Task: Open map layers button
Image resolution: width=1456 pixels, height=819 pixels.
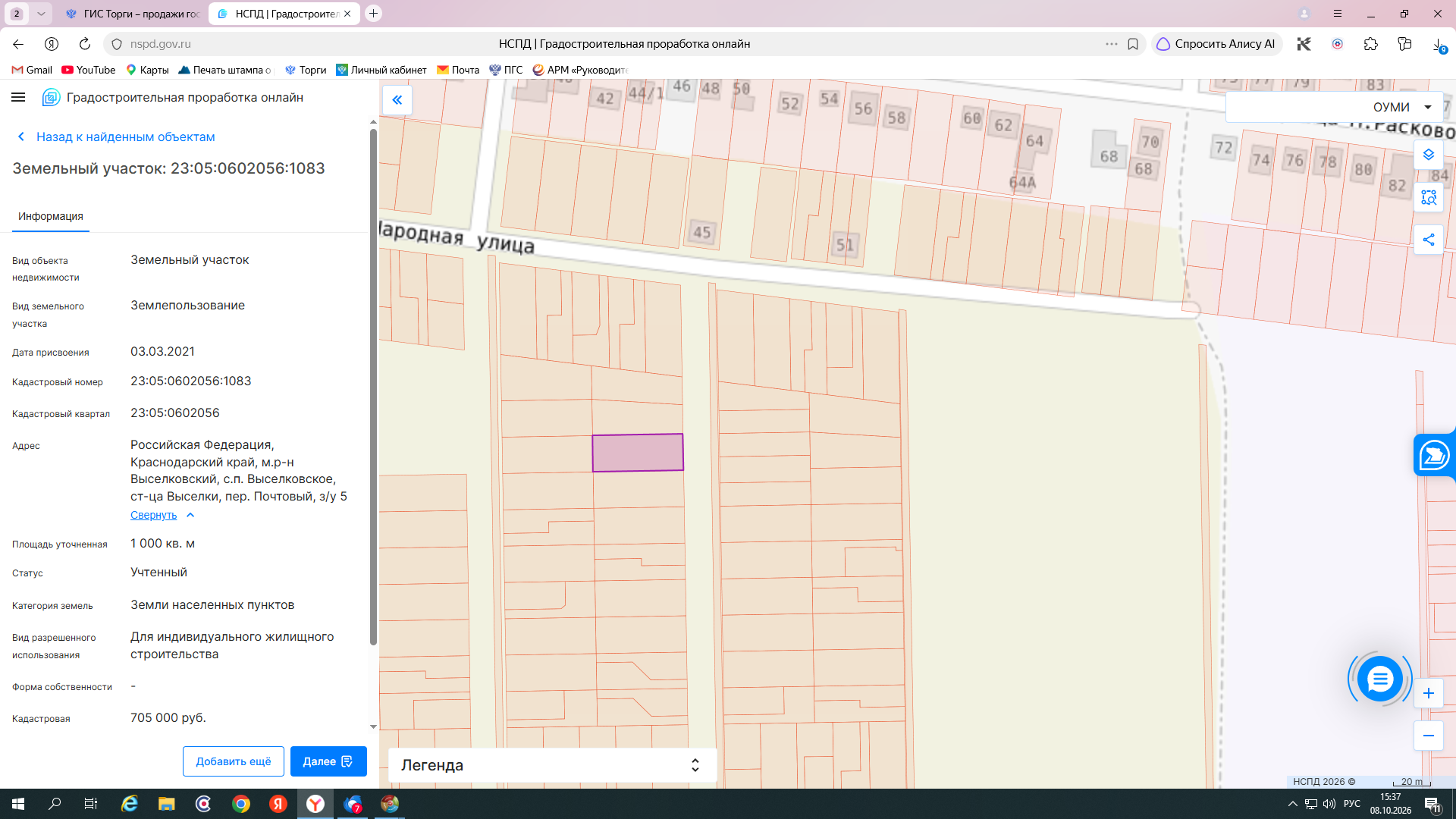Action: coord(1429,155)
